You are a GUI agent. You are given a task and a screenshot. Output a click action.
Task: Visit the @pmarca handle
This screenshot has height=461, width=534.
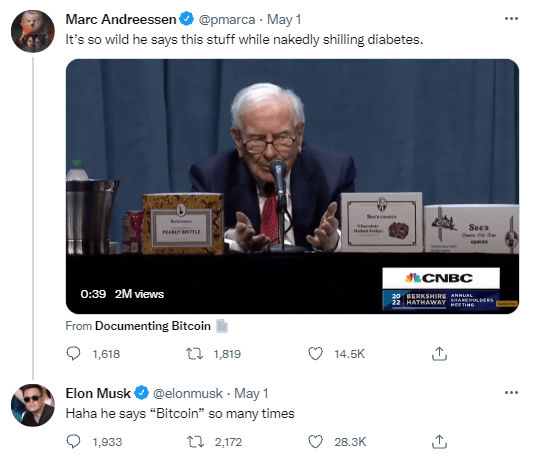coord(226,19)
